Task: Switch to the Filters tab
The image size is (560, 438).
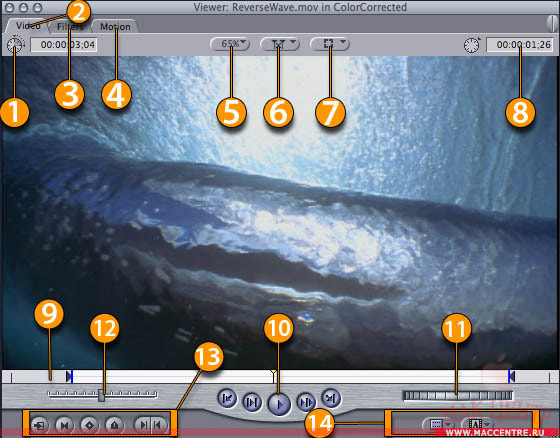Action: 70,26
